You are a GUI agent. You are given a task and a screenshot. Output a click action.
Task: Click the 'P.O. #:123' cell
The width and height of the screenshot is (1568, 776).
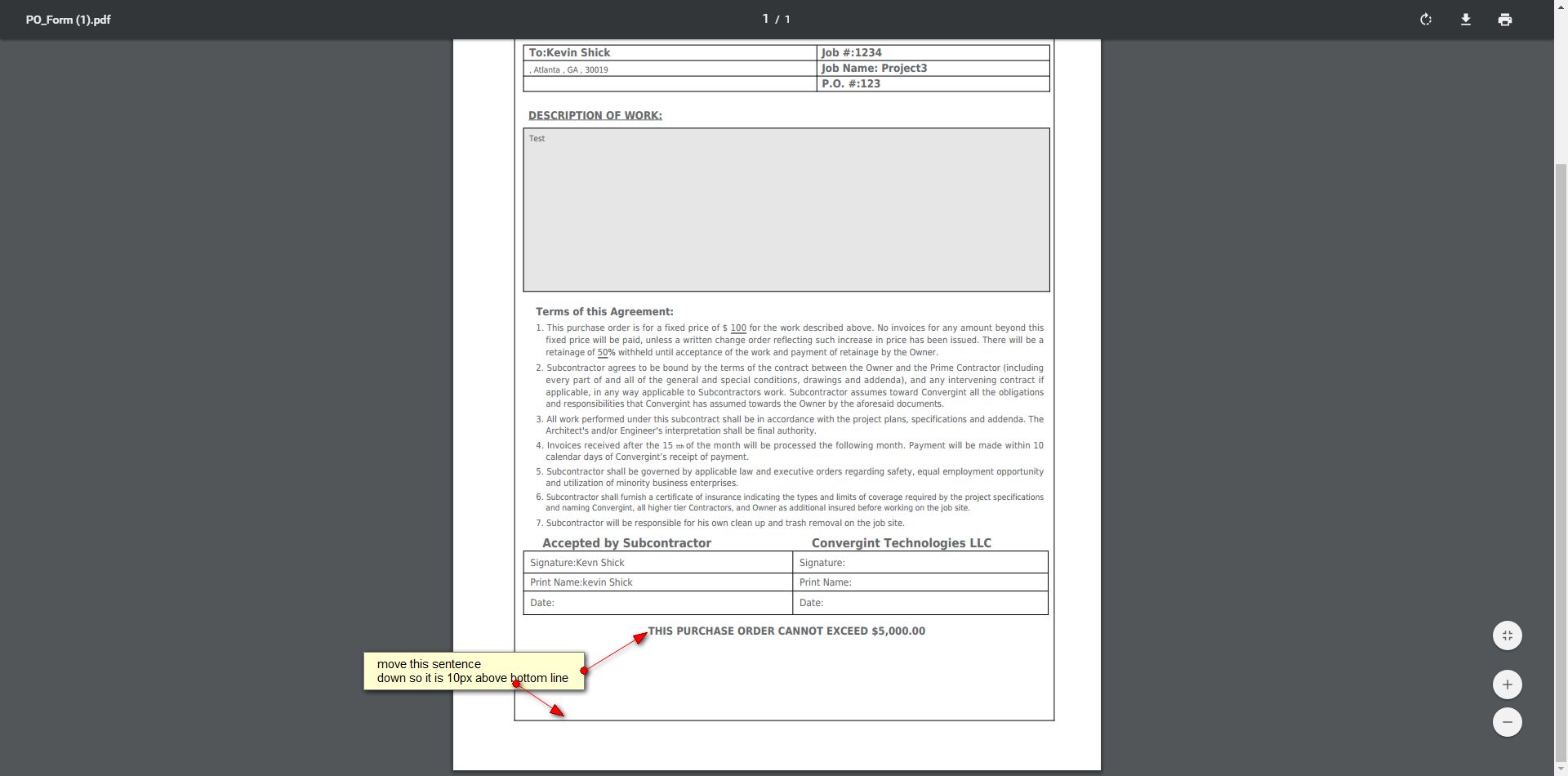pos(933,84)
